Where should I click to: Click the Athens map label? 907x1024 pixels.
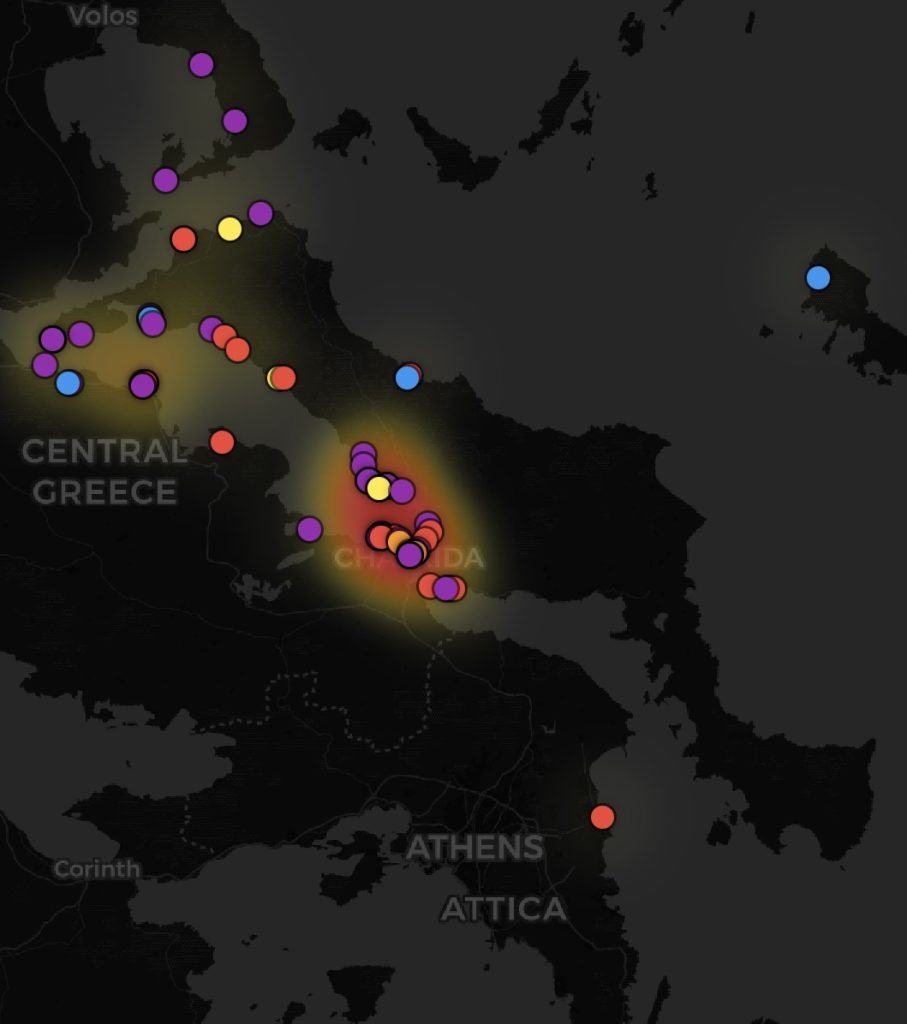[475, 848]
